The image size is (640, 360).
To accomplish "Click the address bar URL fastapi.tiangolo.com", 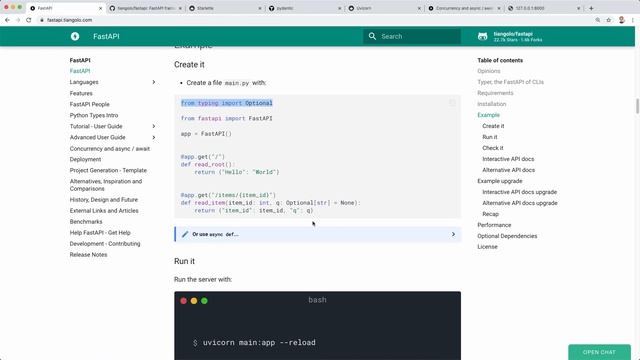I will [69, 20].
